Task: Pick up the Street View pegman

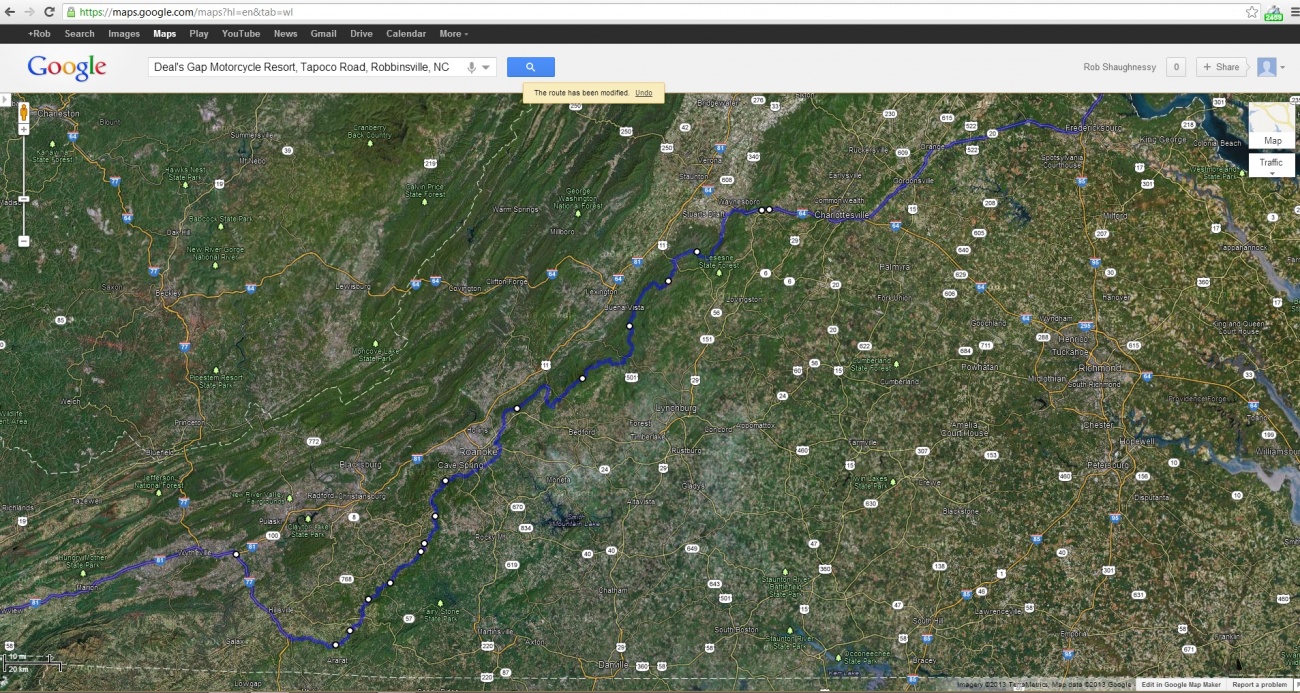Action: (23, 111)
